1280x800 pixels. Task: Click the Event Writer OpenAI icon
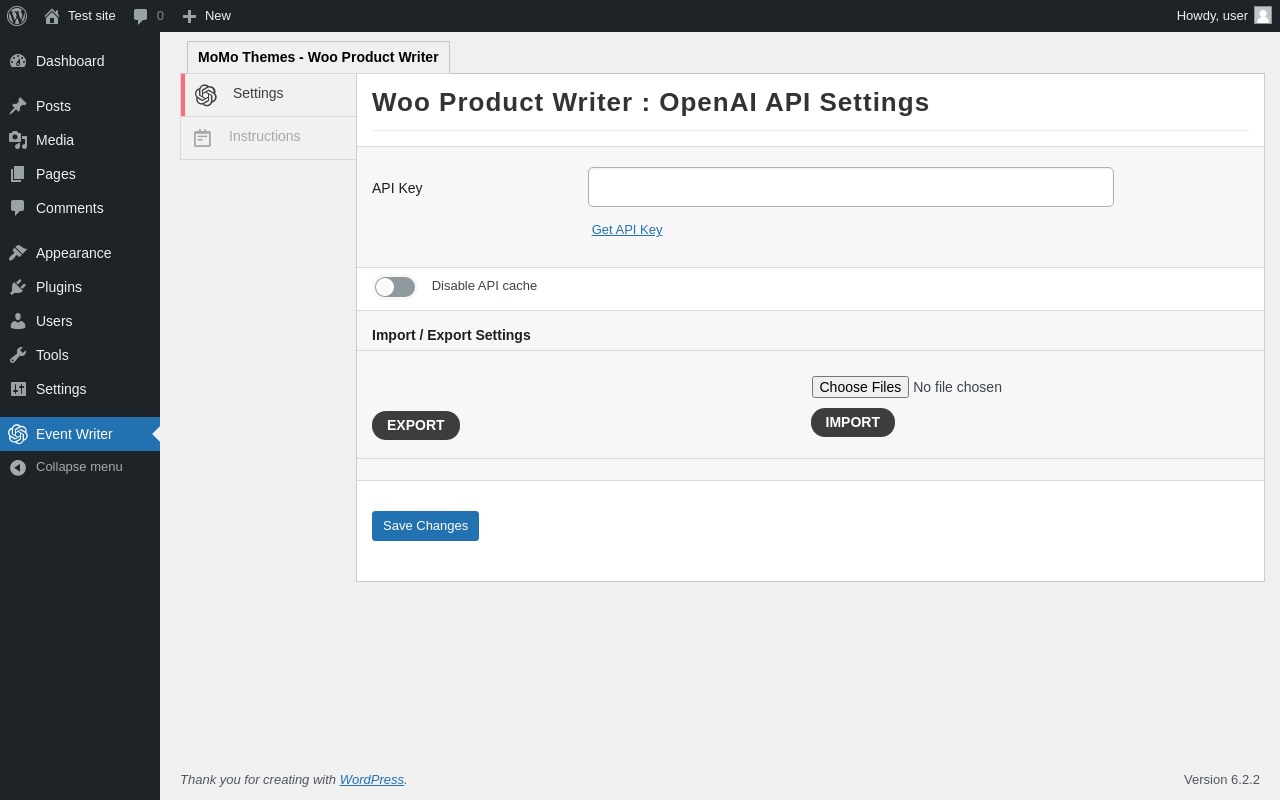(x=18, y=434)
